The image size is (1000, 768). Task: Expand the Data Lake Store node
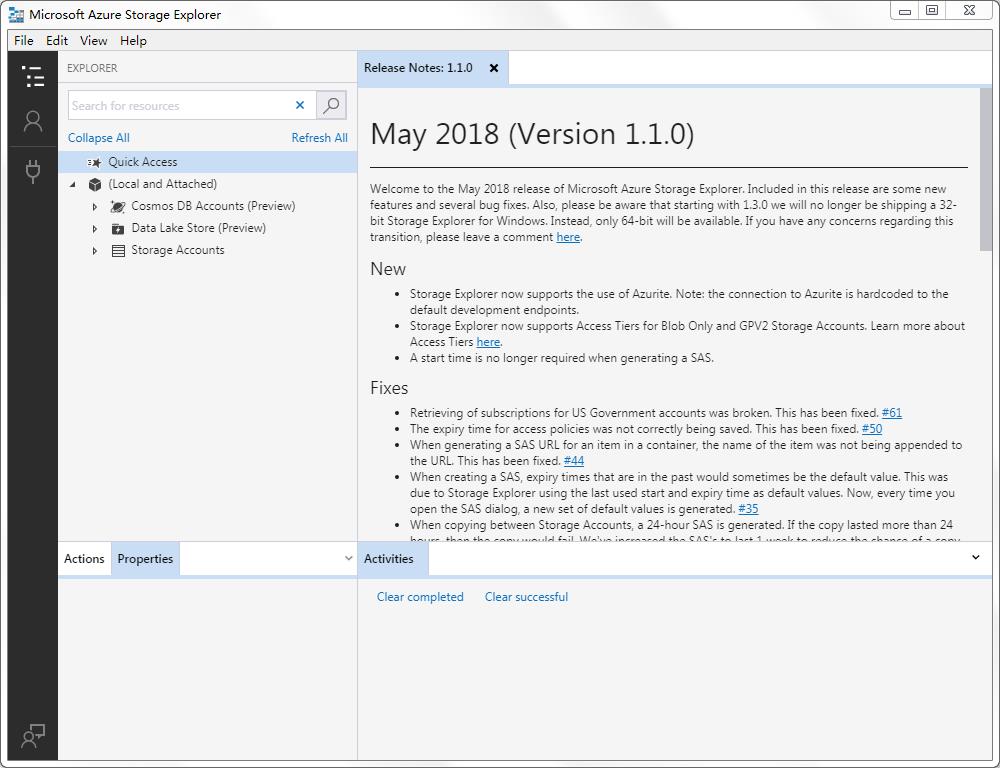95,228
